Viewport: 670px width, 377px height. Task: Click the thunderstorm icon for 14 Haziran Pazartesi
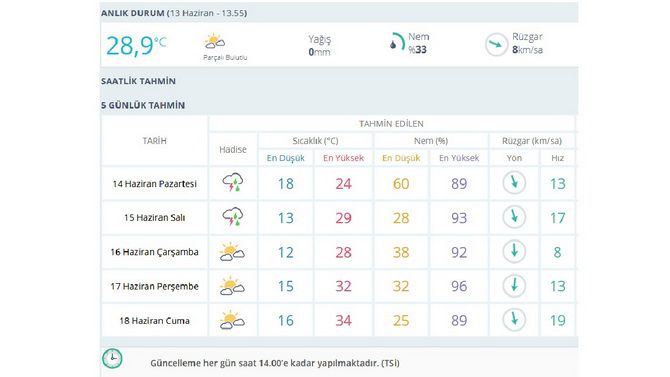232,183
